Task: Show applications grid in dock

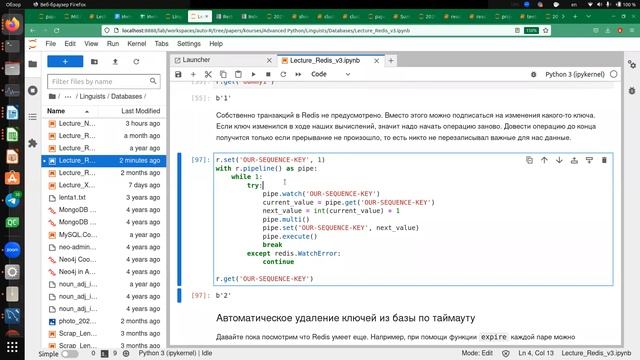Action: tap(12, 347)
